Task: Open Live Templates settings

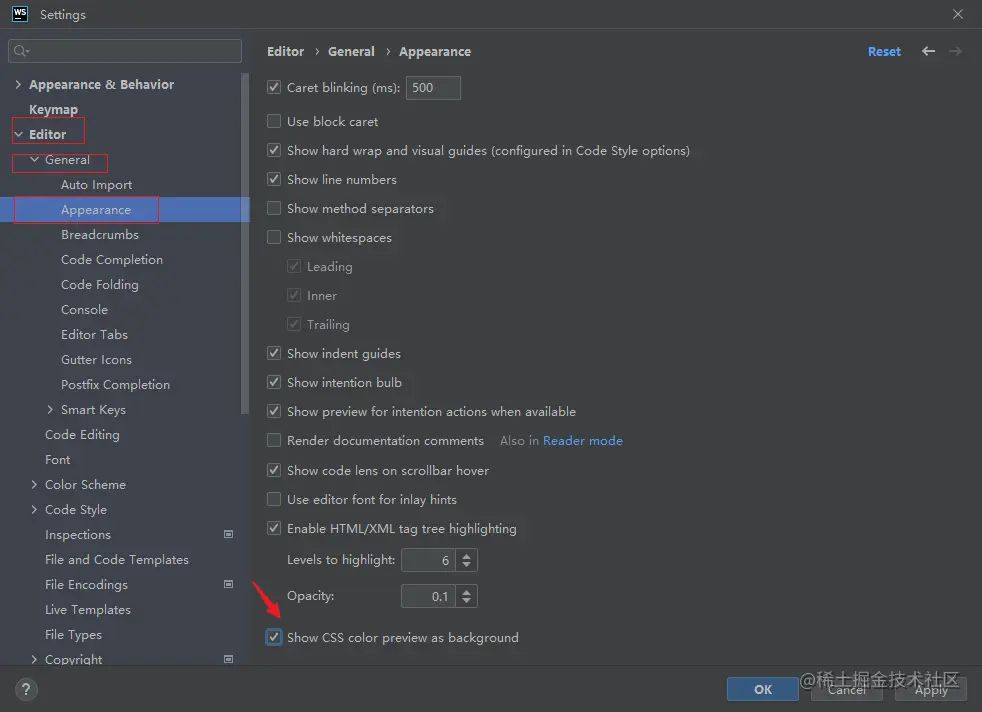Action: pyautogui.click(x=88, y=610)
